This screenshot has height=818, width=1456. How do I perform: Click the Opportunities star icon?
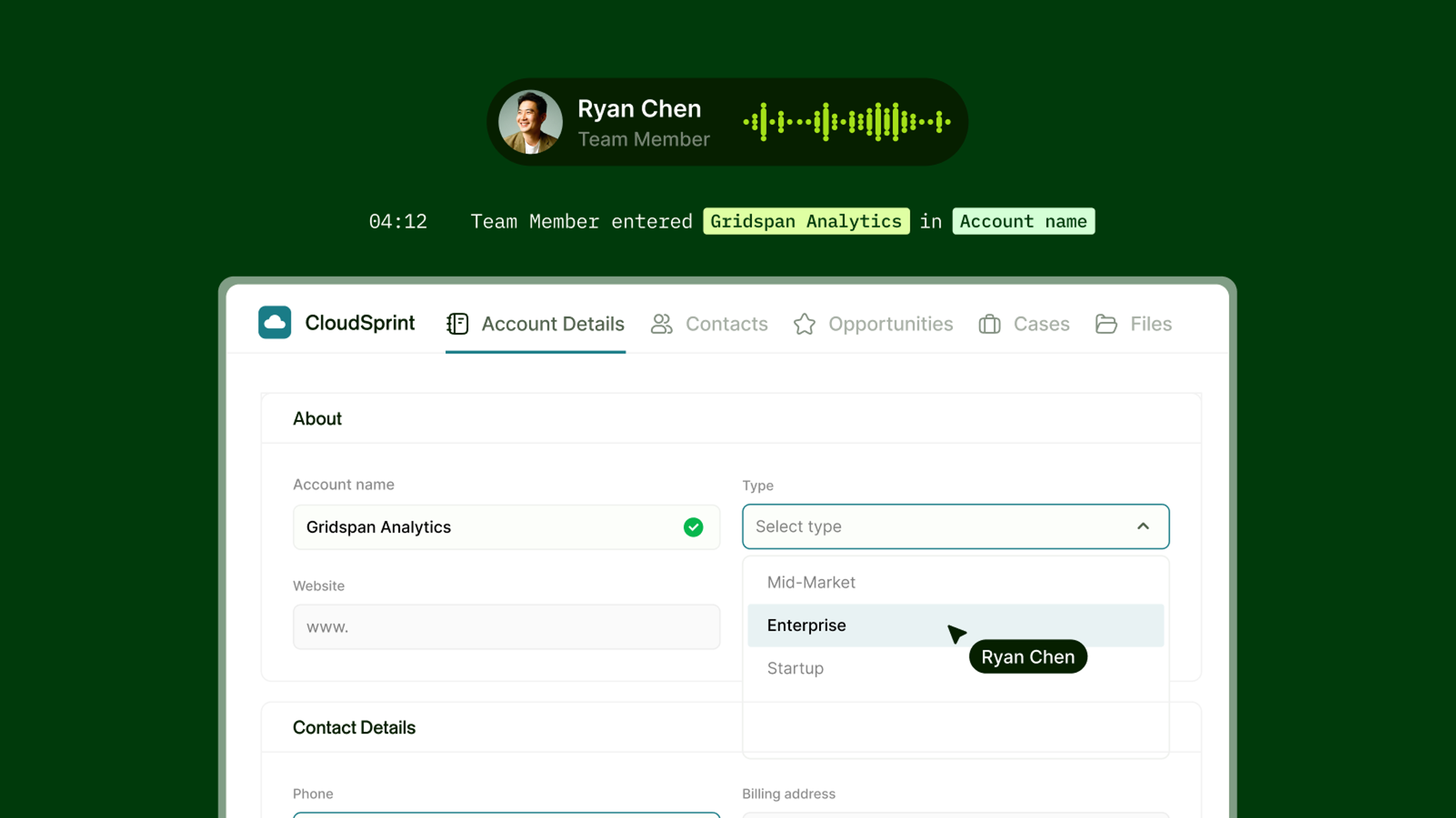pyautogui.click(x=804, y=324)
